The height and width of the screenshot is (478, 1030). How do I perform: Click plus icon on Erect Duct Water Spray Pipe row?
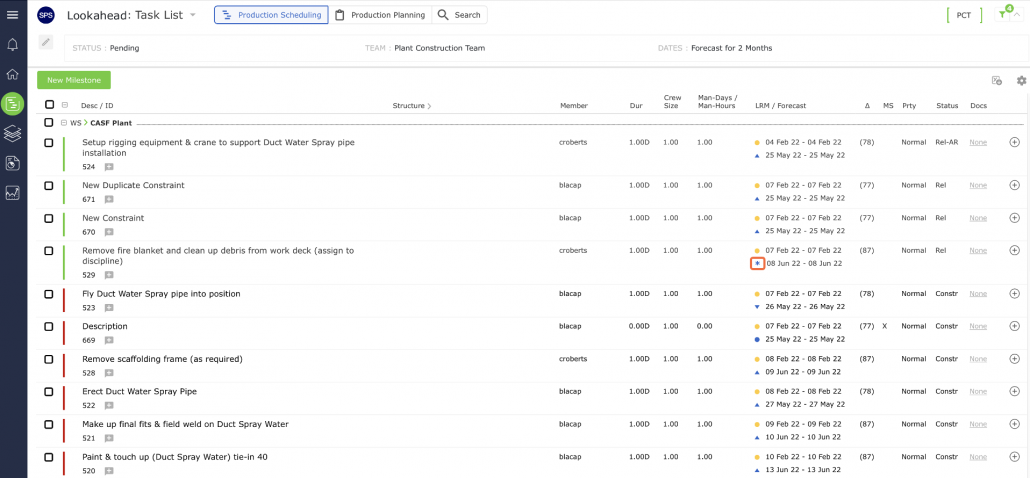(1014, 391)
